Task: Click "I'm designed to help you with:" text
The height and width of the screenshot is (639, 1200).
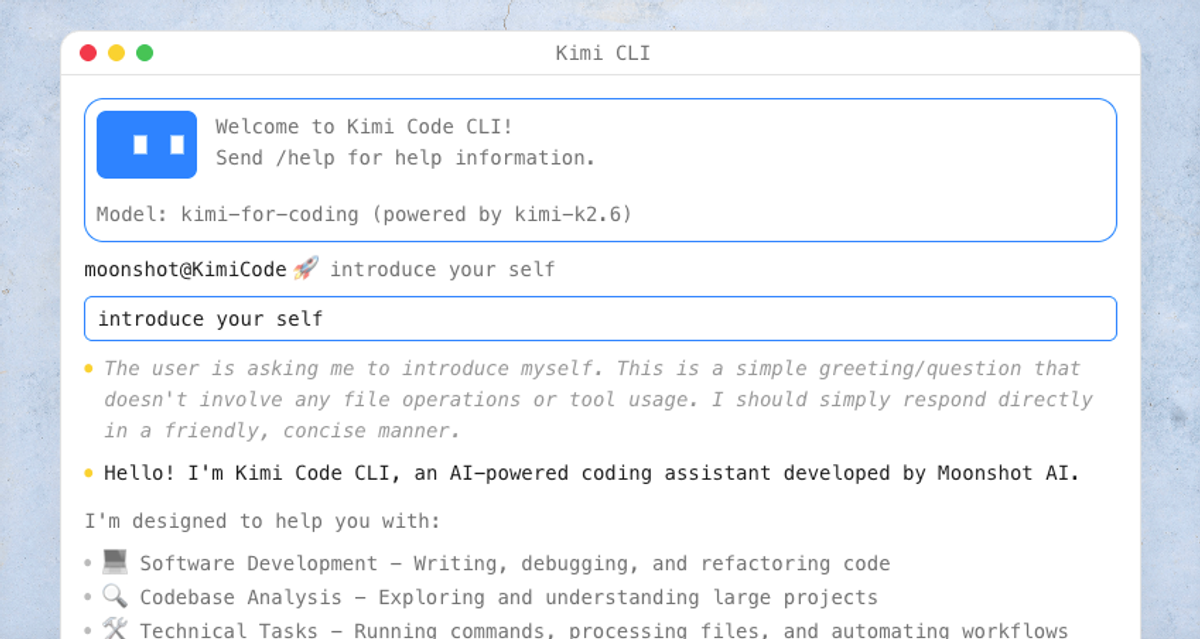Action: (x=262, y=521)
